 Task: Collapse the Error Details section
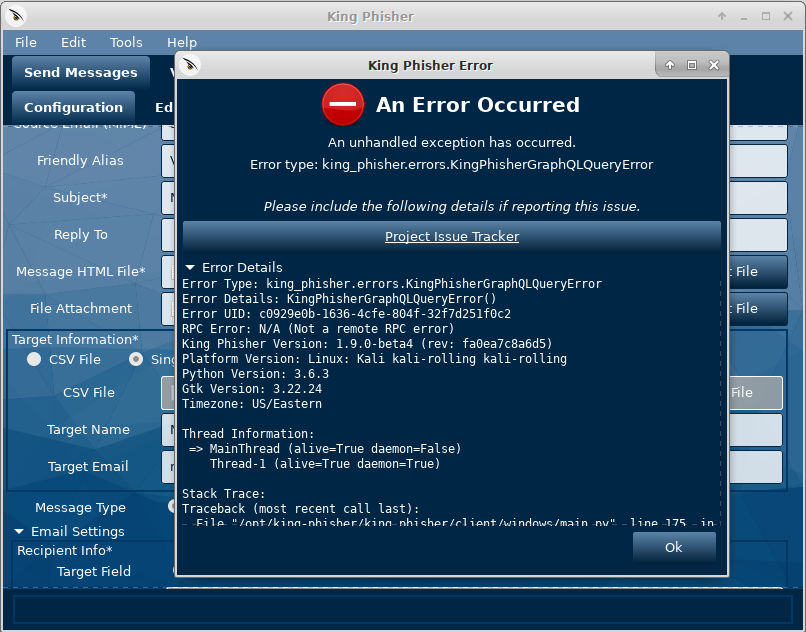pyautogui.click(x=191, y=267)
